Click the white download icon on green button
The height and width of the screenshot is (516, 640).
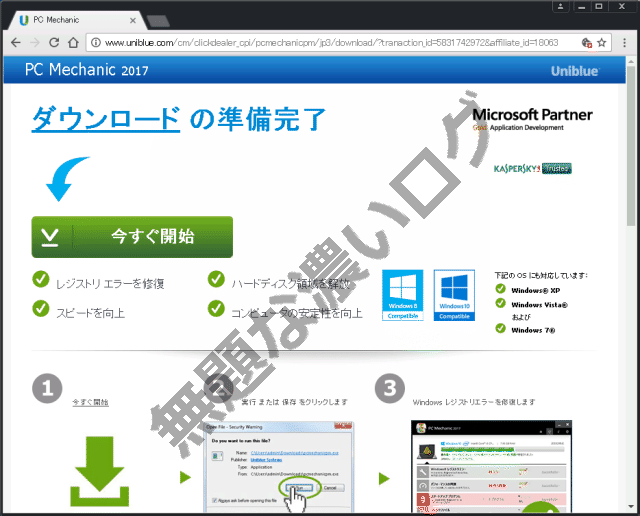[50, 237]
